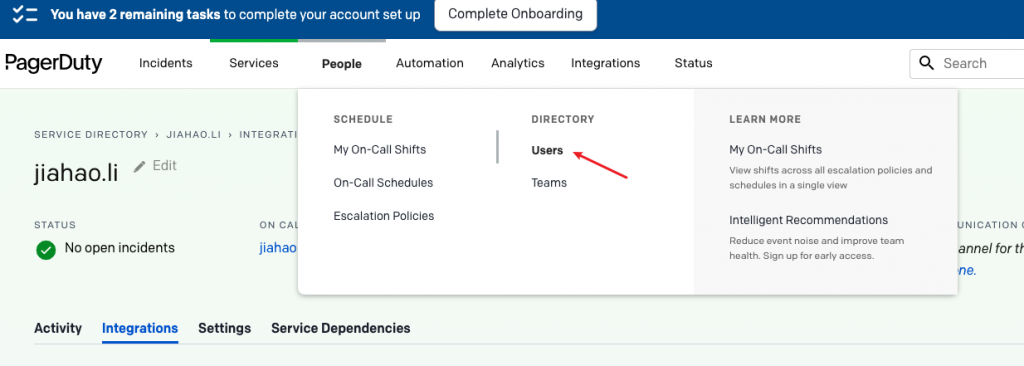Image resolution: width=1024 pixels, height=366 pixels.
Task: Click the Service Directory breadcrumb
Action: (x=91, y=135)
